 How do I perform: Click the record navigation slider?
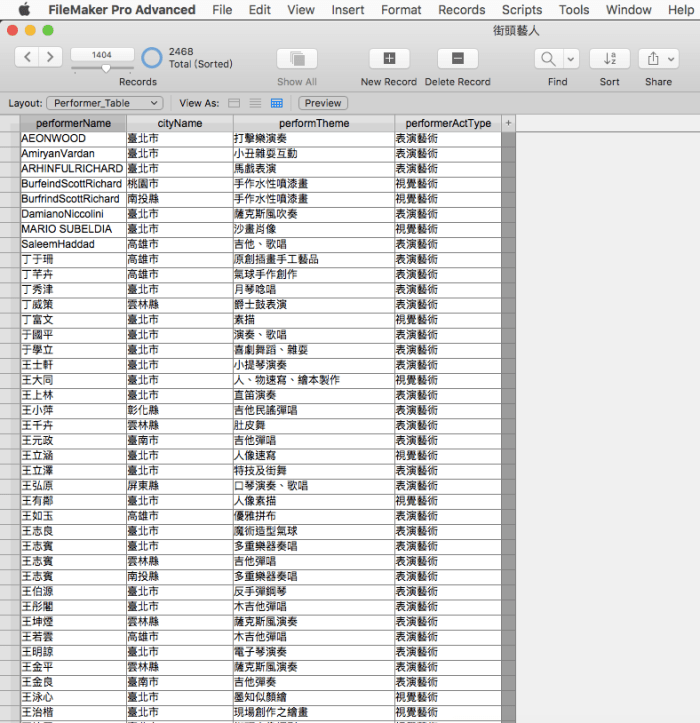105,69
